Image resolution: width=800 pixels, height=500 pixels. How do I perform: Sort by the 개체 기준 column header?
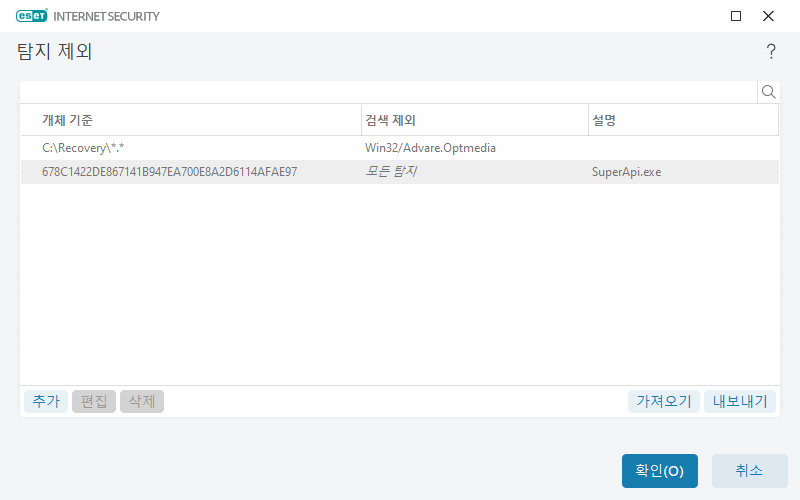point(191,120)
